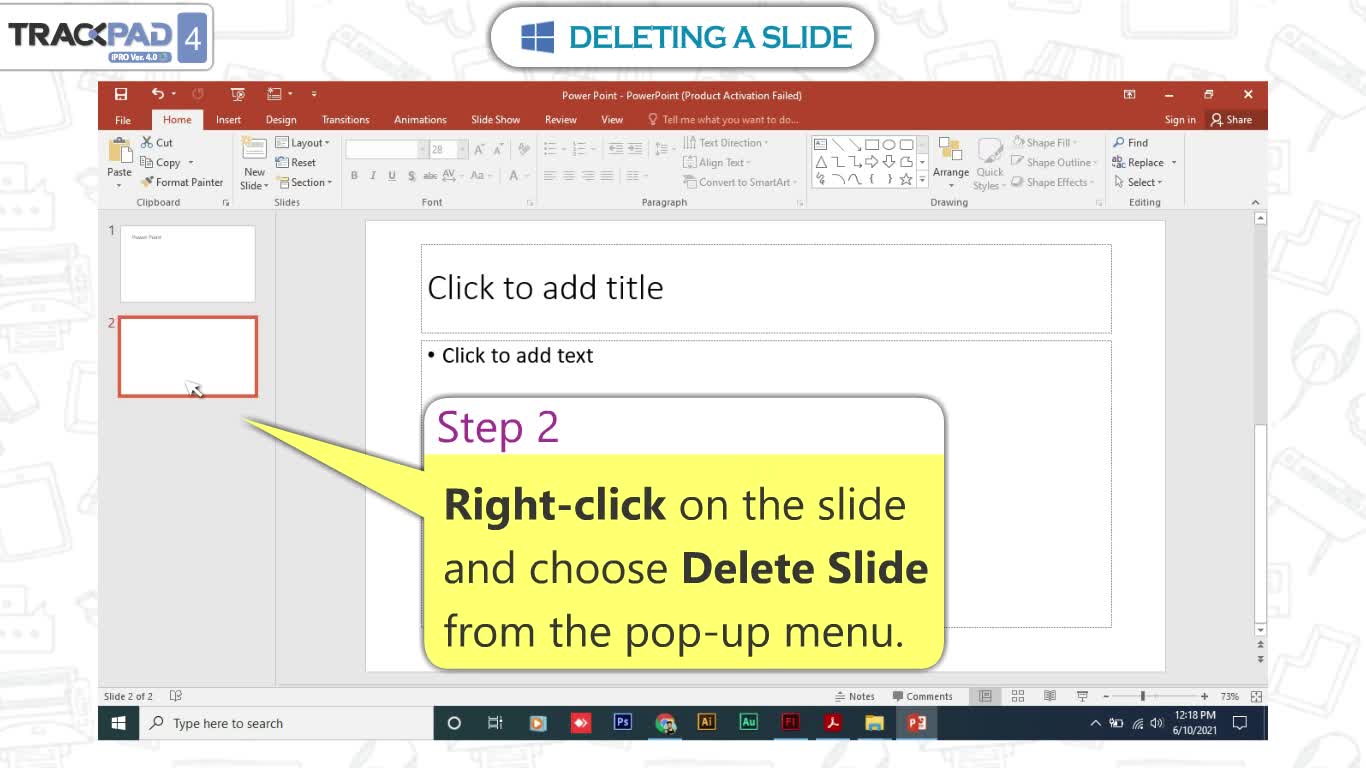Expand the shapes gallery More arrow
The width and height of the screenshot is (1366, 768).
pyautogui.click(x=922, y=180)
